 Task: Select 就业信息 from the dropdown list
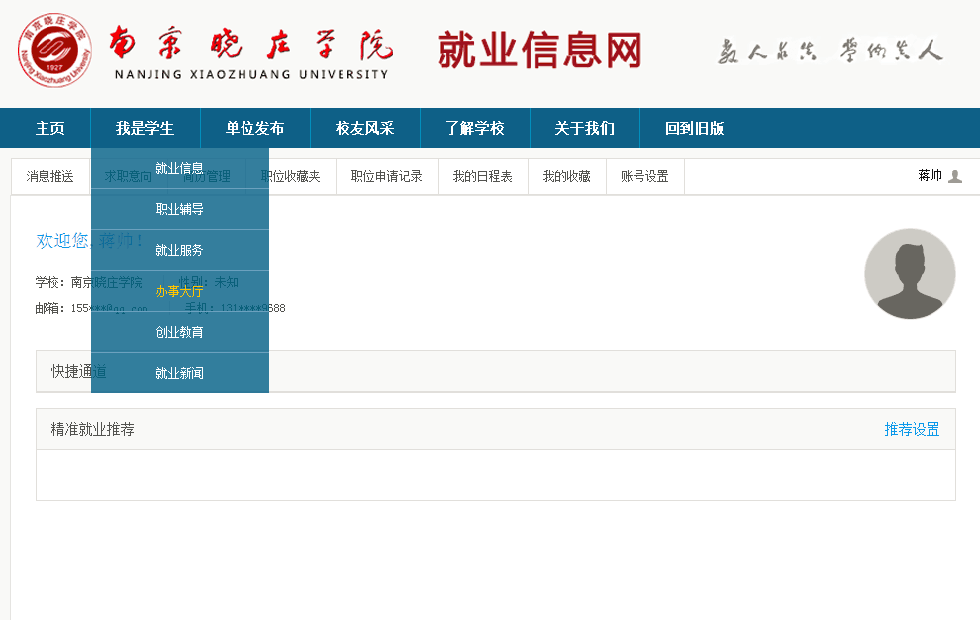point(180,168)
